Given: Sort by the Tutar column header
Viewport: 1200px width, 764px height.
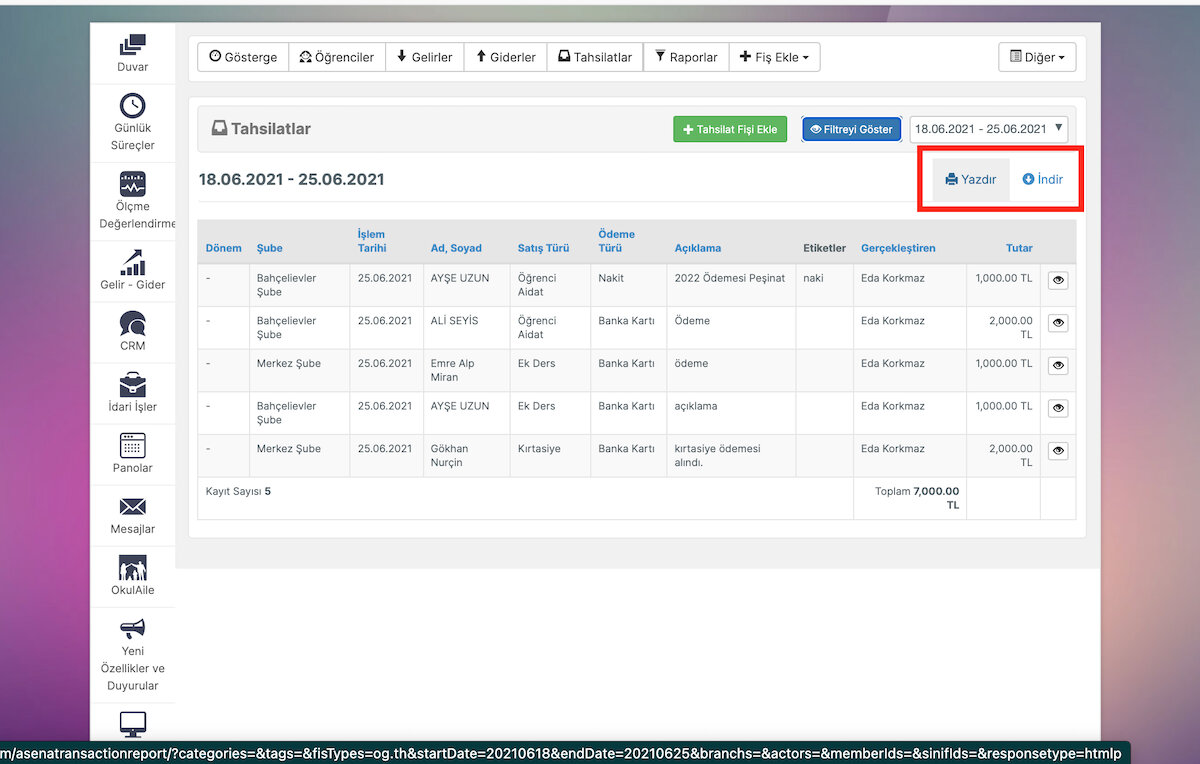Looking at the screenshot, I should [1019, 248].
